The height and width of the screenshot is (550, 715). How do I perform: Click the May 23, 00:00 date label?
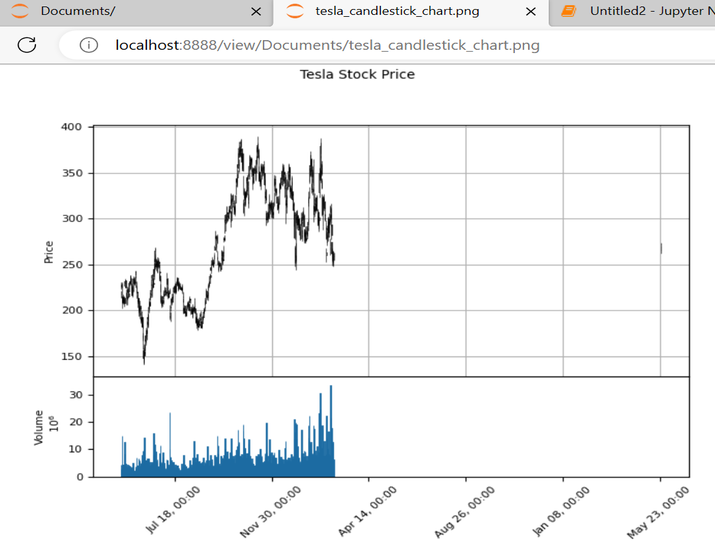(658, 513)
